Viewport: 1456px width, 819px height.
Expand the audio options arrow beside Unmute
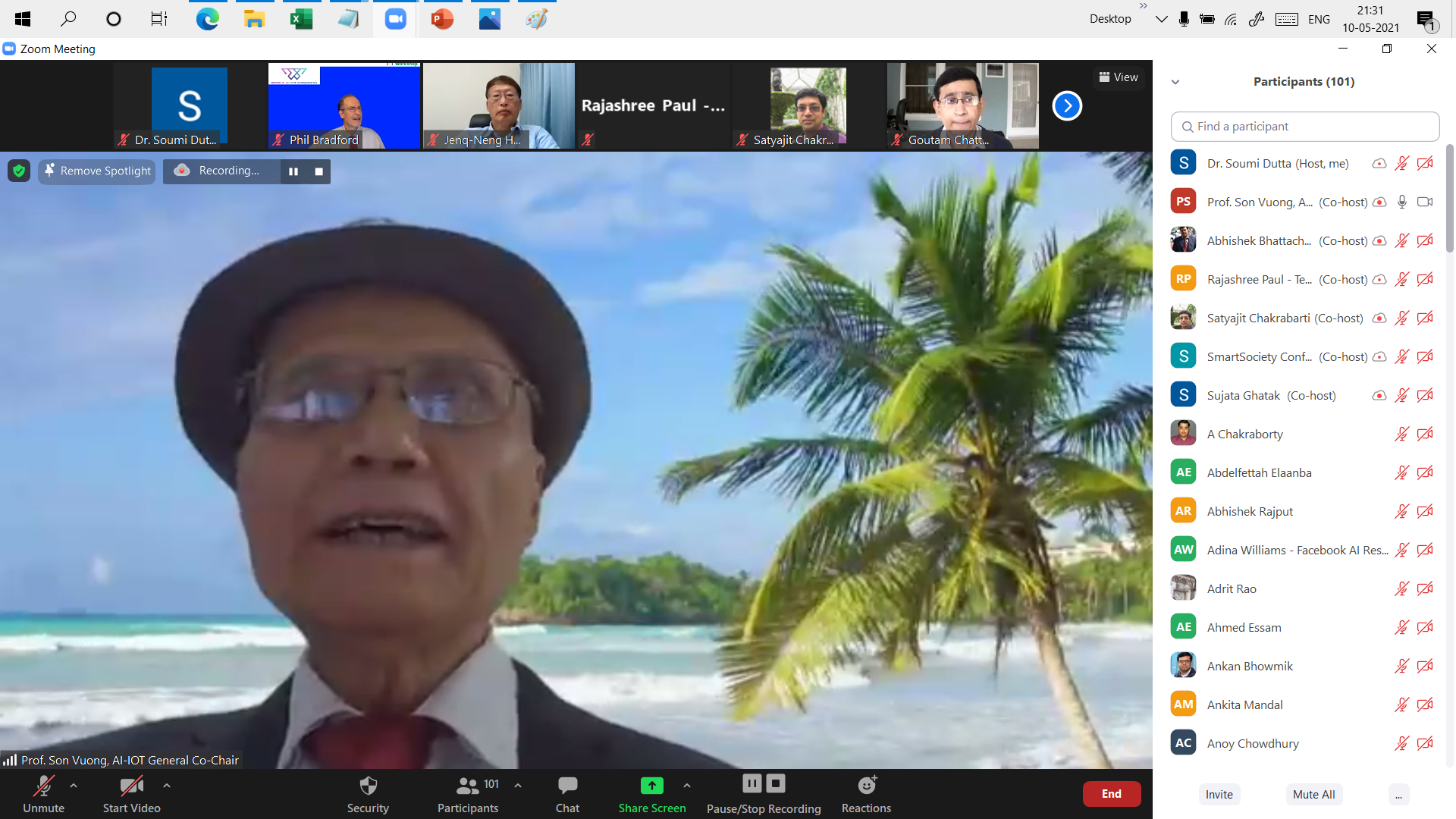pyautogui.click(x=74, y=786)
